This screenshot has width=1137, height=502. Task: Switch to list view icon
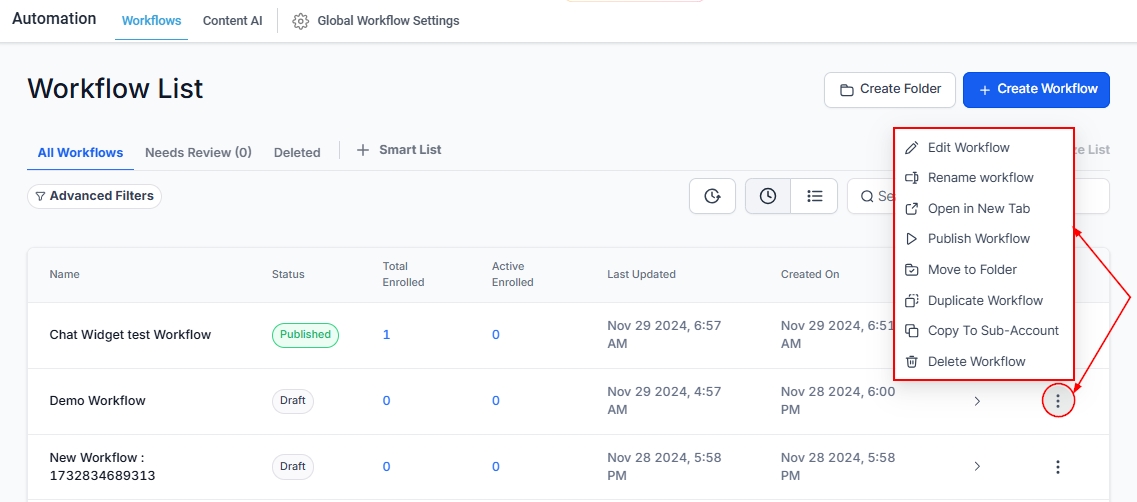[x=814, y=196]
